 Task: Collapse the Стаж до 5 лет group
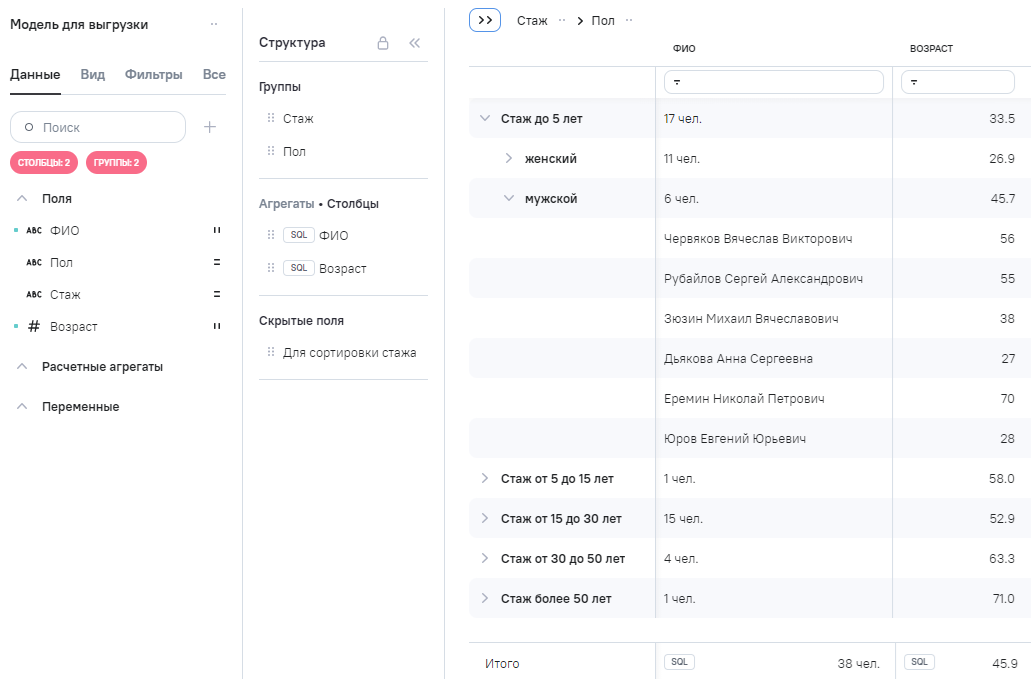(485, 118)
